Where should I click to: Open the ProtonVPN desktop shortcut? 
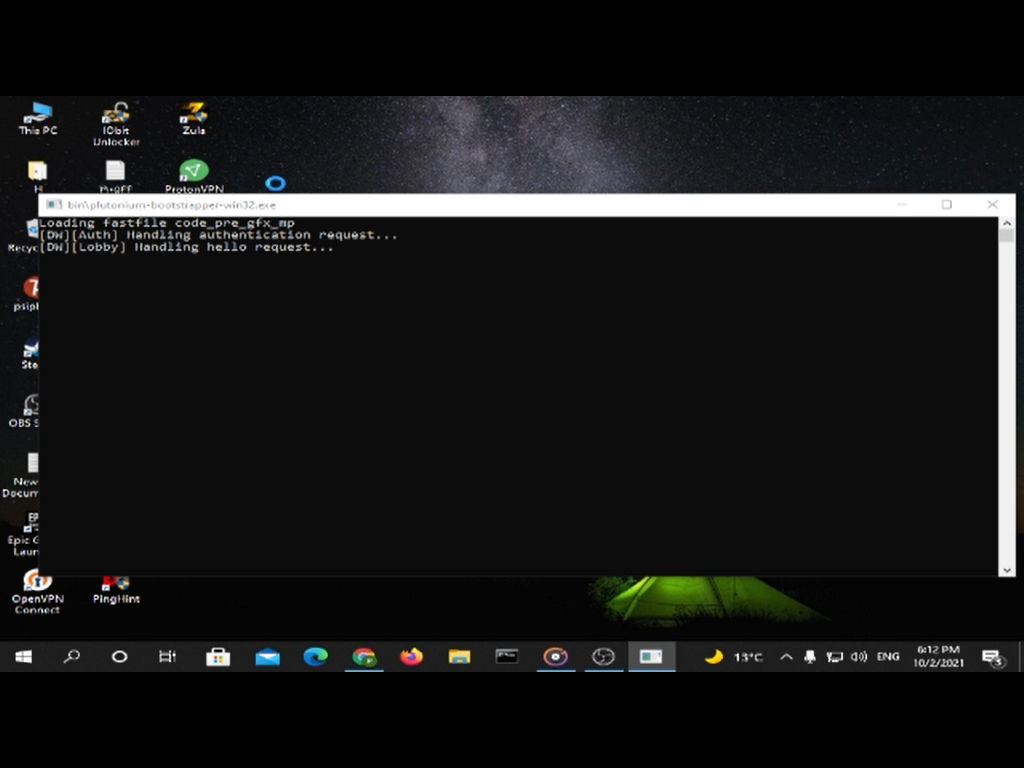[x=193, y=173]
